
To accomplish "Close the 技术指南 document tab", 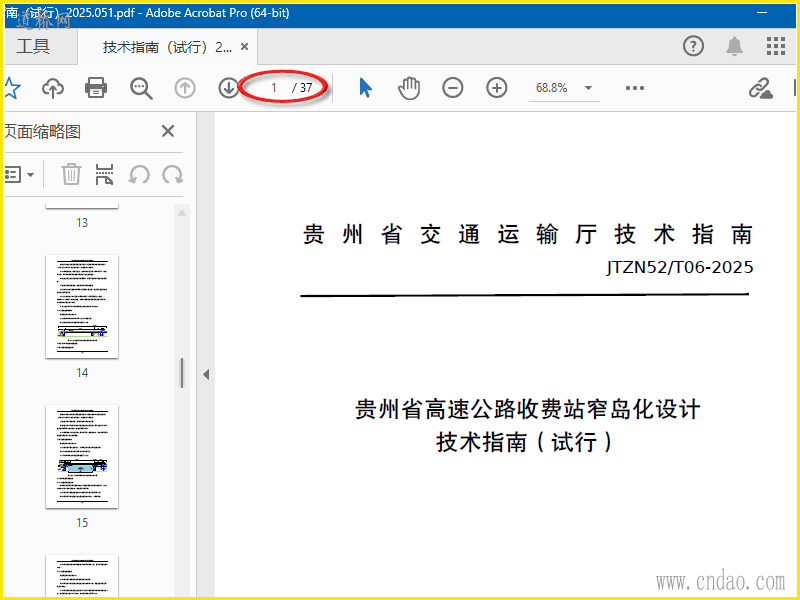I will coord(244,47).
